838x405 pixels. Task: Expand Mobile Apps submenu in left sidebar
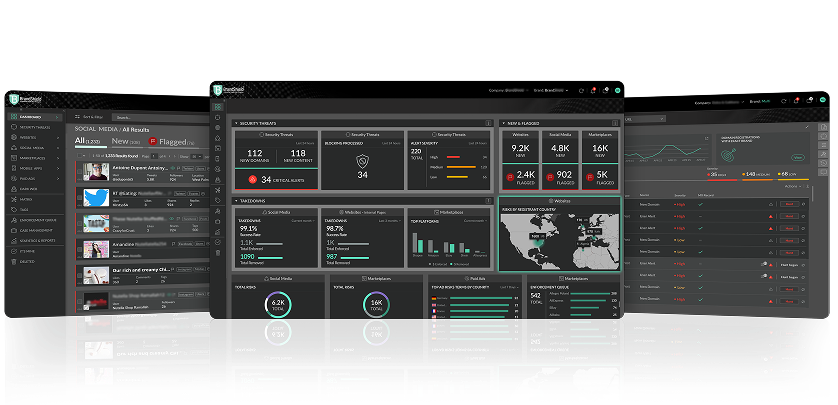coord(58,168)
